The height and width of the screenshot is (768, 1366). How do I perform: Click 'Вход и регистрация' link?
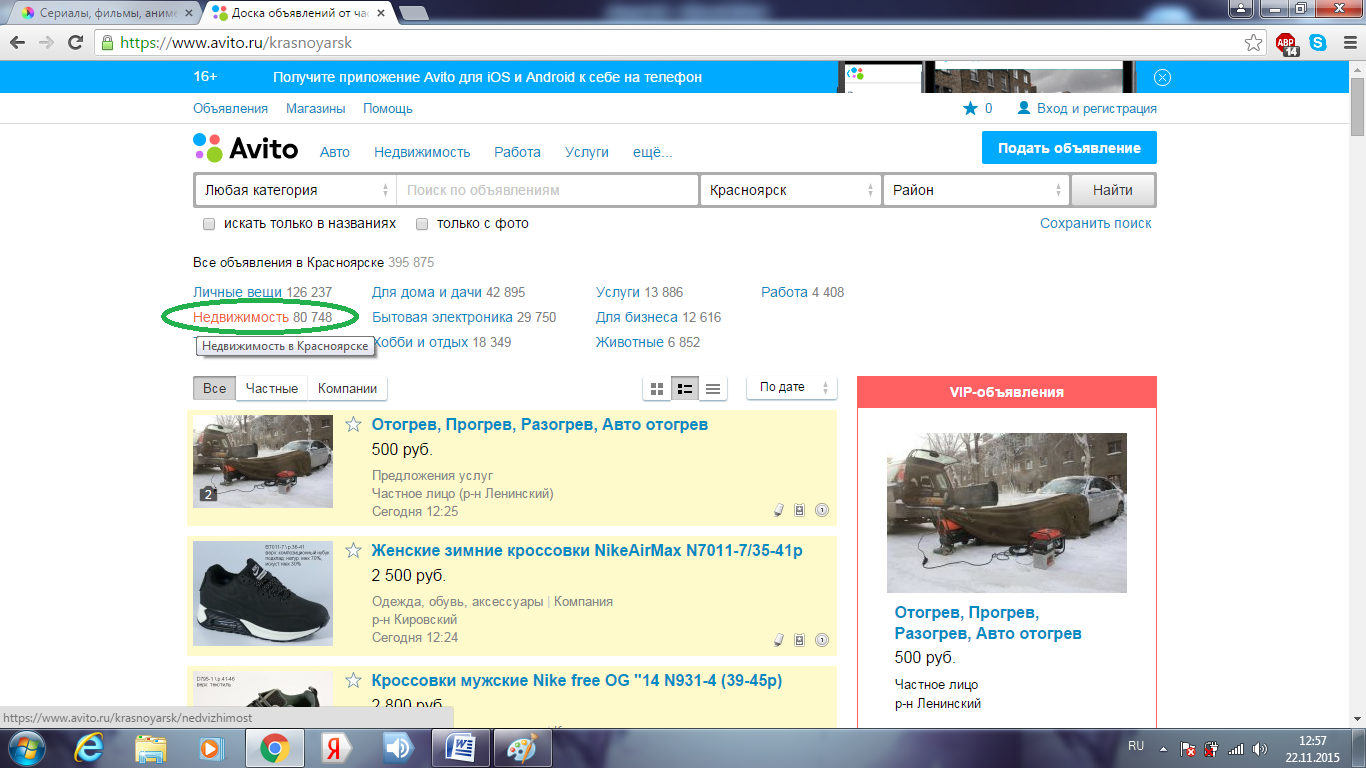tap(1087, 108)
